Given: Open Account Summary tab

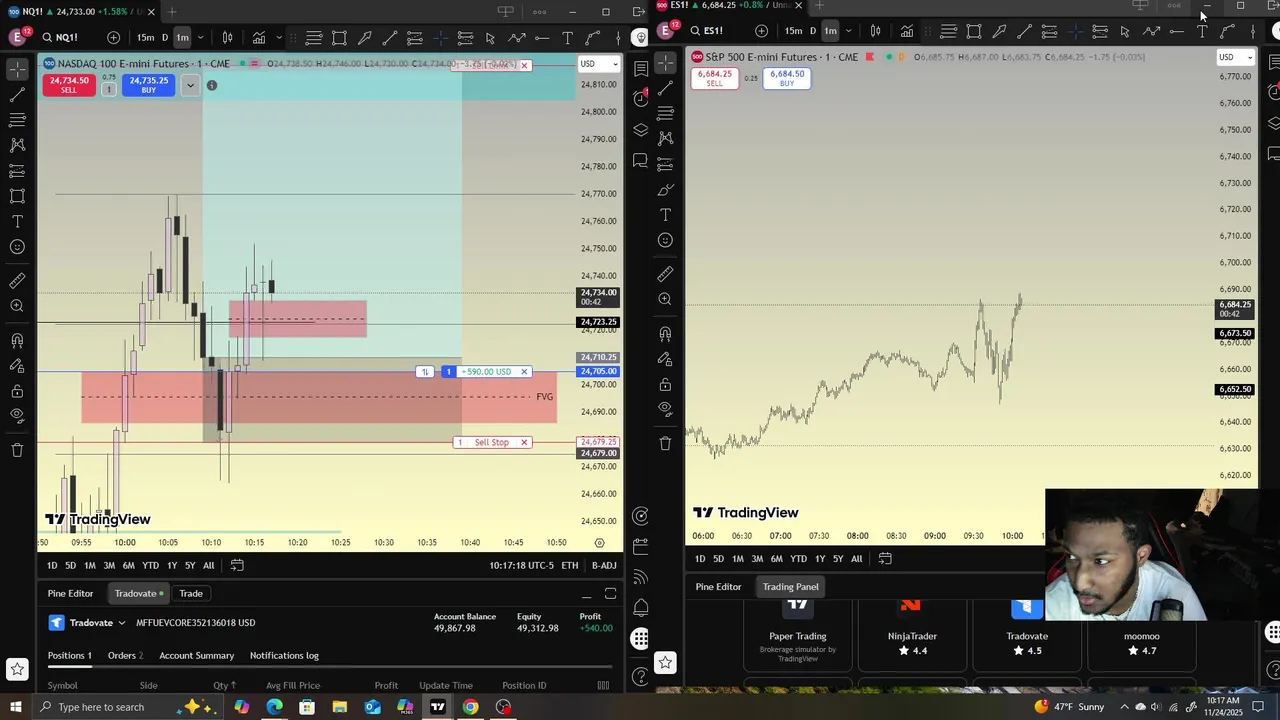Looking at the screenshot, I should pyautogui.click(x=196, y=655).
